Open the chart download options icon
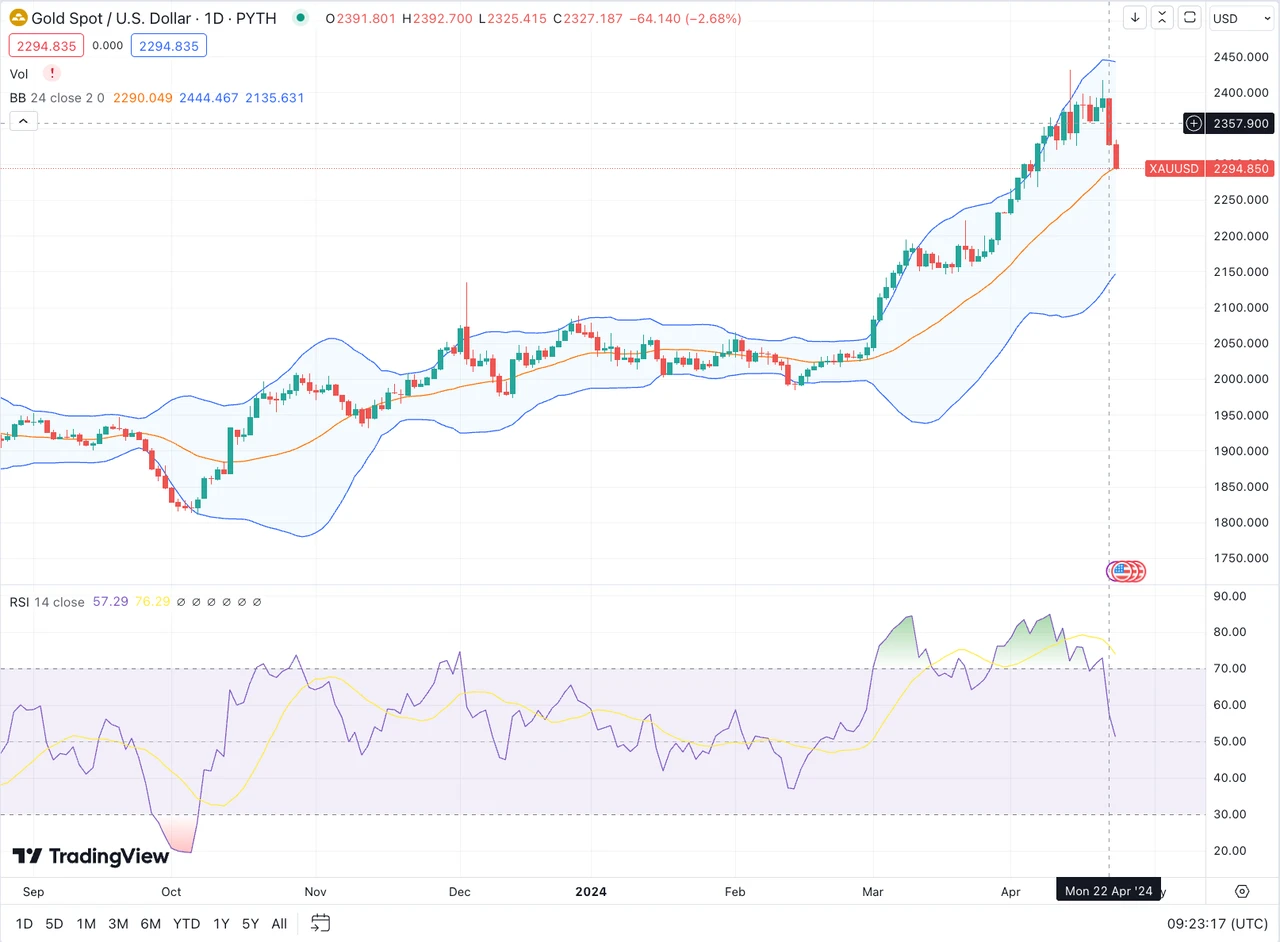 click(x=1134, y=17)
